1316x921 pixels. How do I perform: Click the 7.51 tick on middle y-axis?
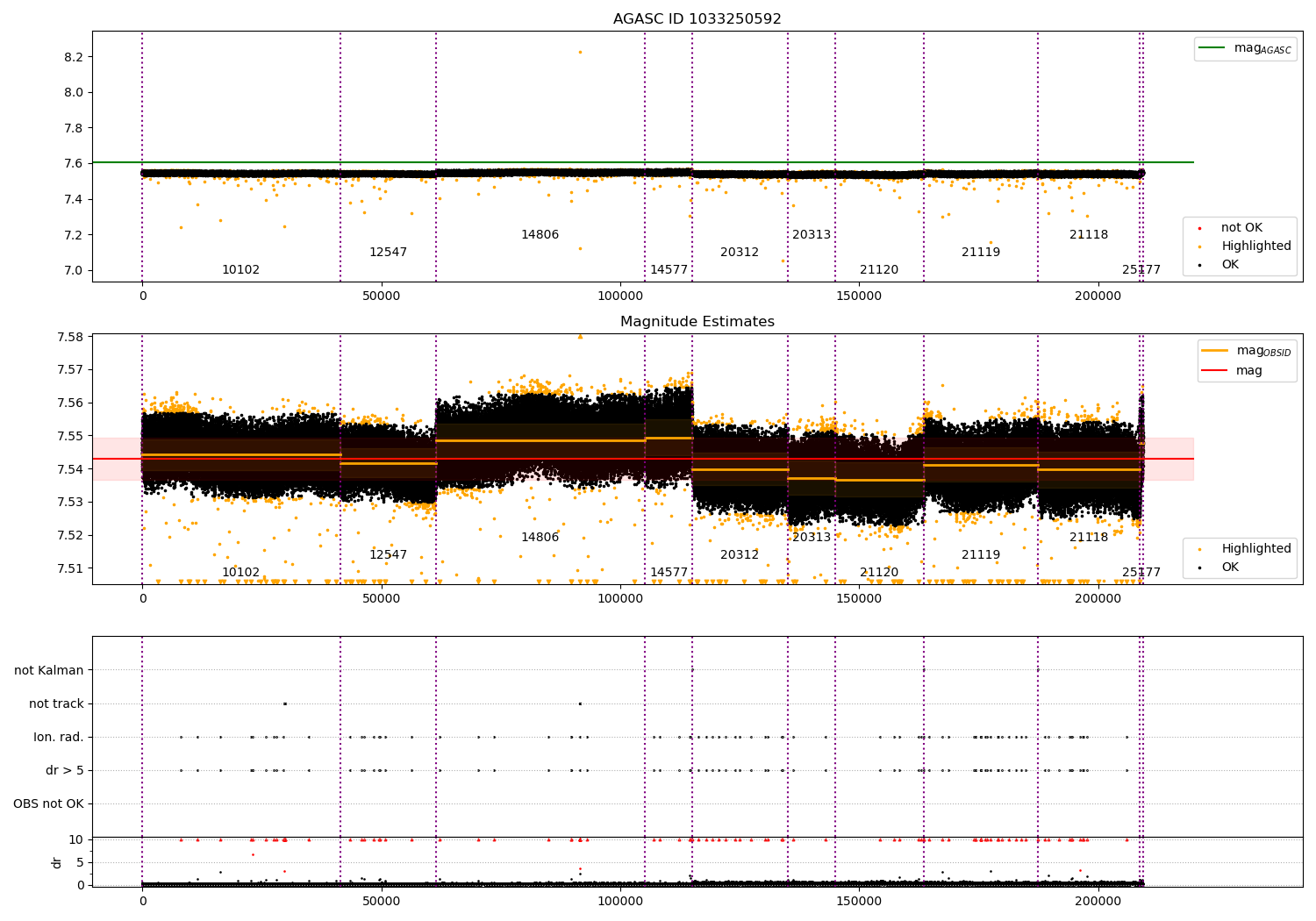(x=69, y=568)
